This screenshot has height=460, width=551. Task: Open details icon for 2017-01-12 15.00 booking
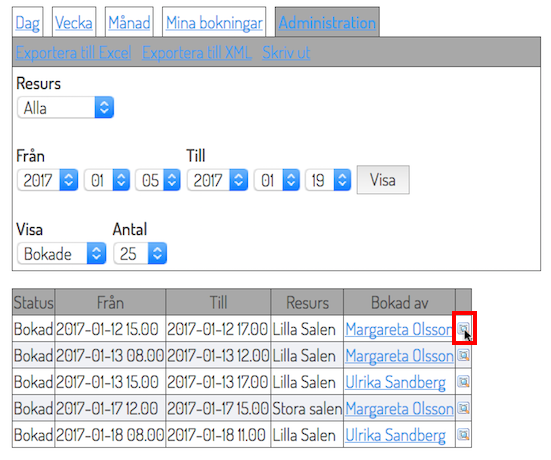[x=464, y=329]
